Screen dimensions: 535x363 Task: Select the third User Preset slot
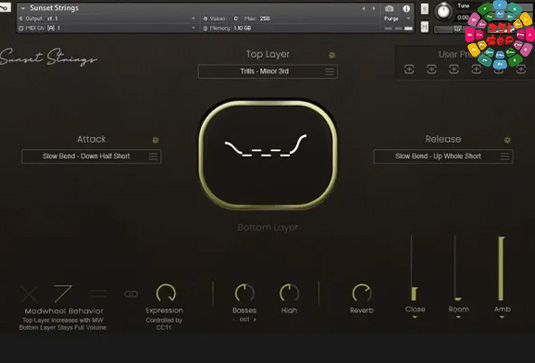[x=454, y=69]
